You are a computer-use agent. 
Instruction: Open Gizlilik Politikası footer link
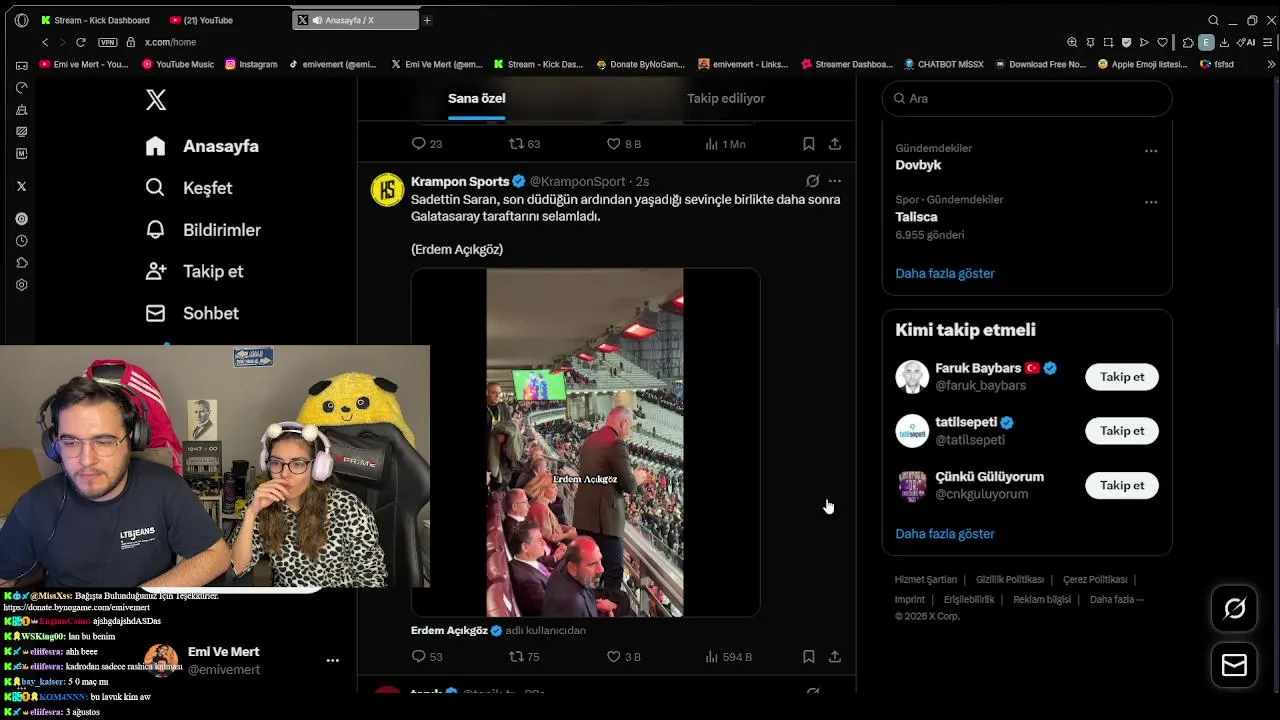pos(1010,580)
